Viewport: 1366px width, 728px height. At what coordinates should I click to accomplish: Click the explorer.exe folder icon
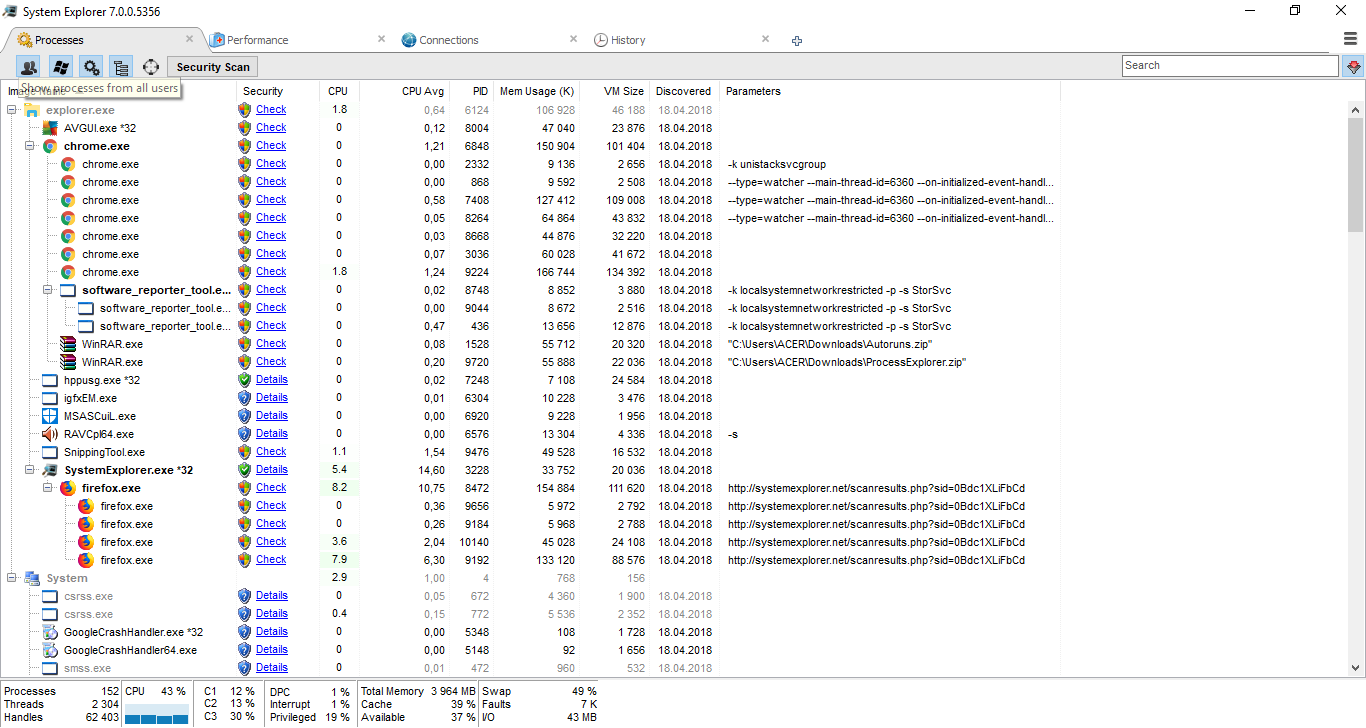click(x=32, y=110)
